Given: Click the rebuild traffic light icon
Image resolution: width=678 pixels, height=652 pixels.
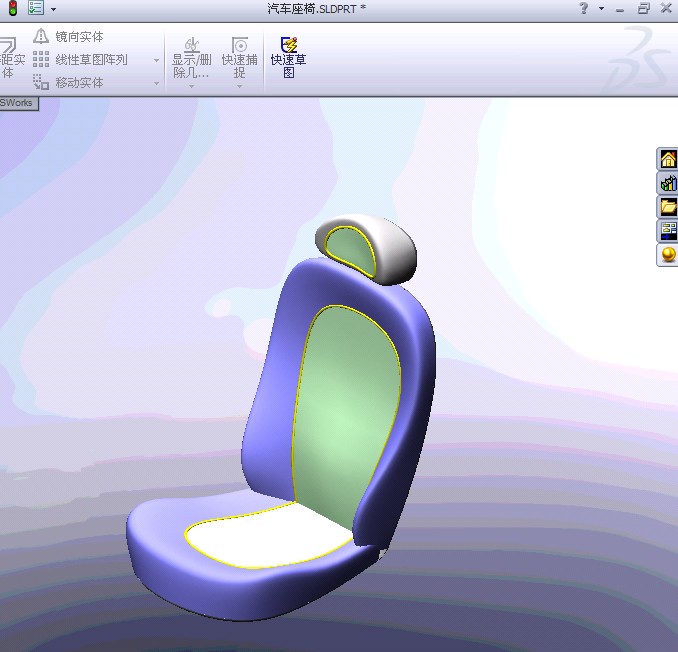Looking at the screenshot, I should pos(13,8).
